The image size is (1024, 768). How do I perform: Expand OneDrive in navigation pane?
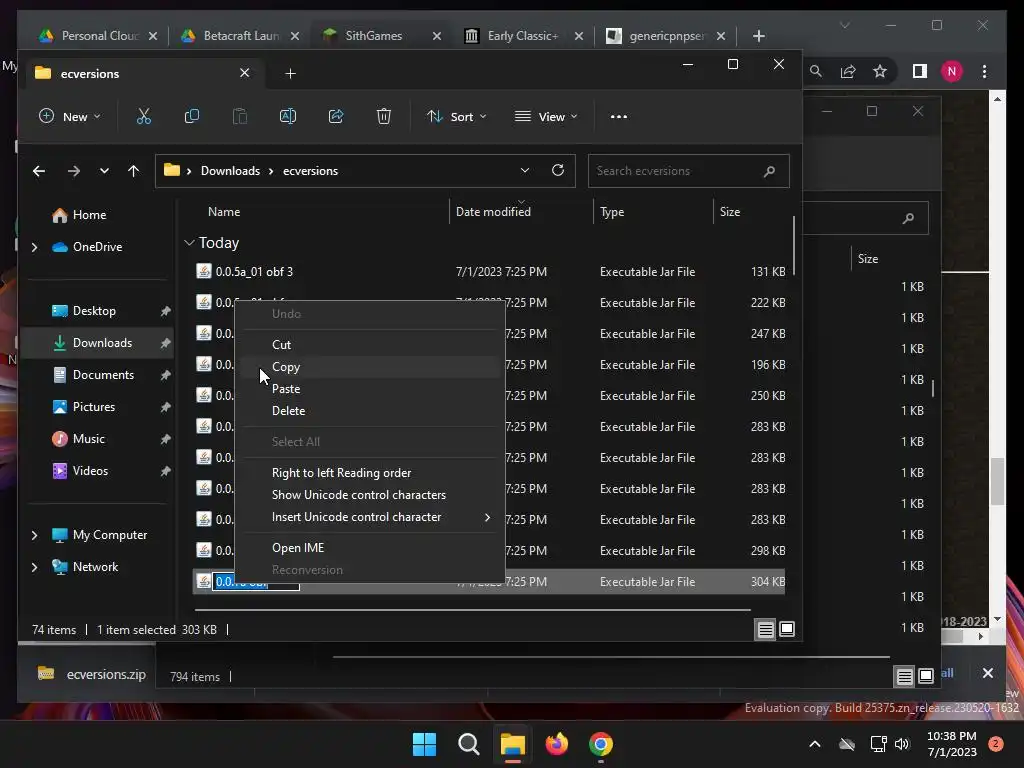click(35, 247)
